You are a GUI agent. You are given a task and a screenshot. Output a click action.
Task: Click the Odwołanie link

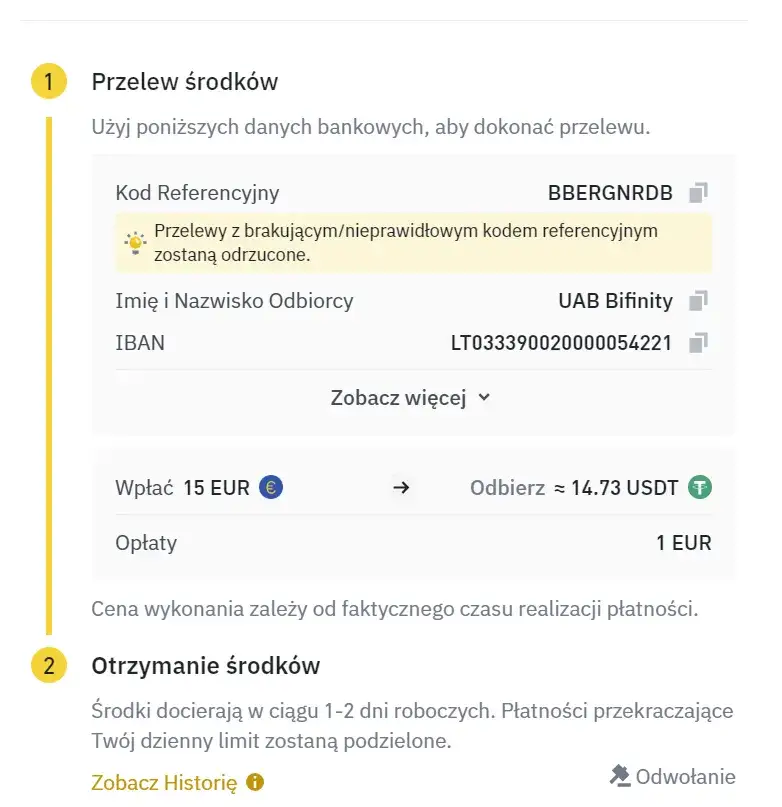[x=686, y=776]
